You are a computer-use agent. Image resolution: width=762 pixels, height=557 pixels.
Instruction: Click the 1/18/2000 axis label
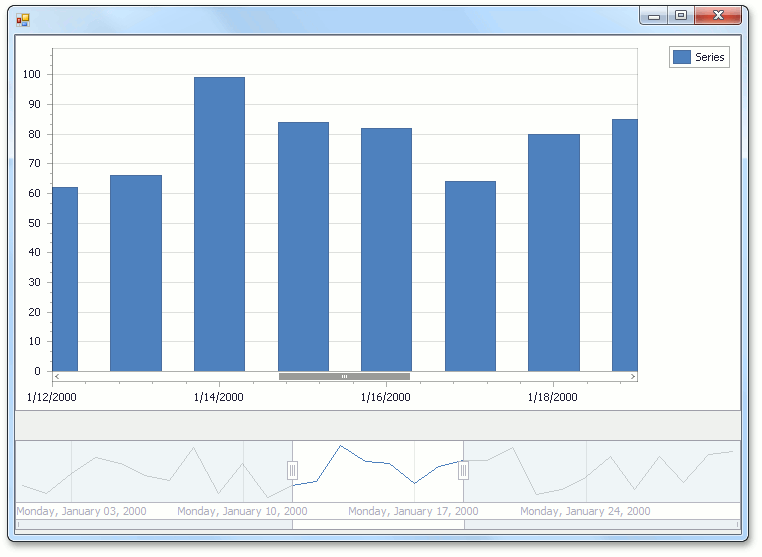coord(553,397)
